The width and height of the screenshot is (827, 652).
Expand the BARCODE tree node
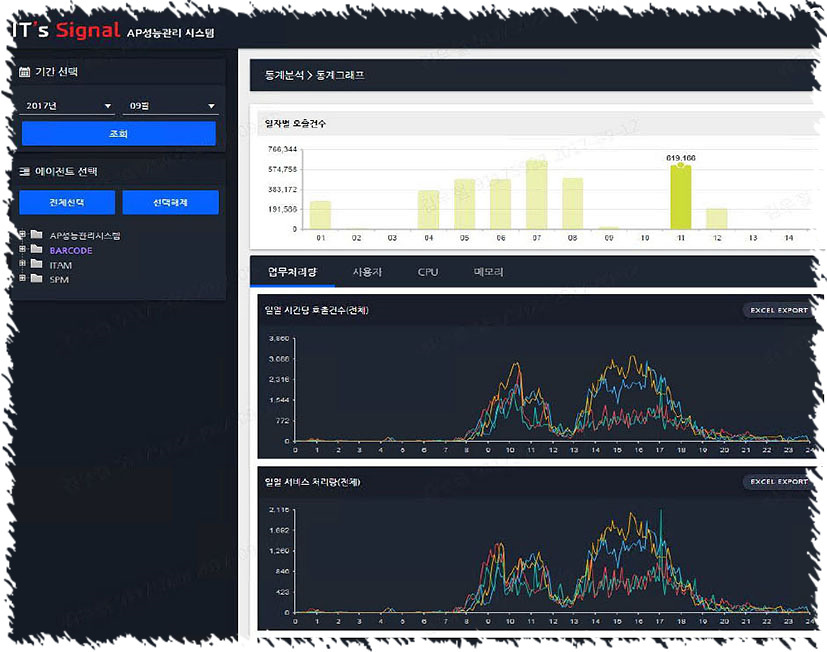(23, 248)
